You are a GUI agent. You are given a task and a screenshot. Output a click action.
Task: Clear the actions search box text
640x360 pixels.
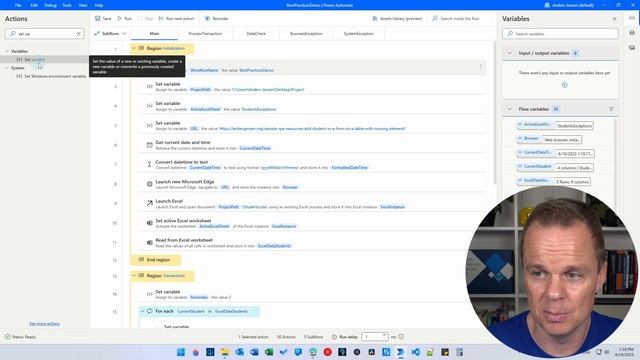(x=79, y=33)
